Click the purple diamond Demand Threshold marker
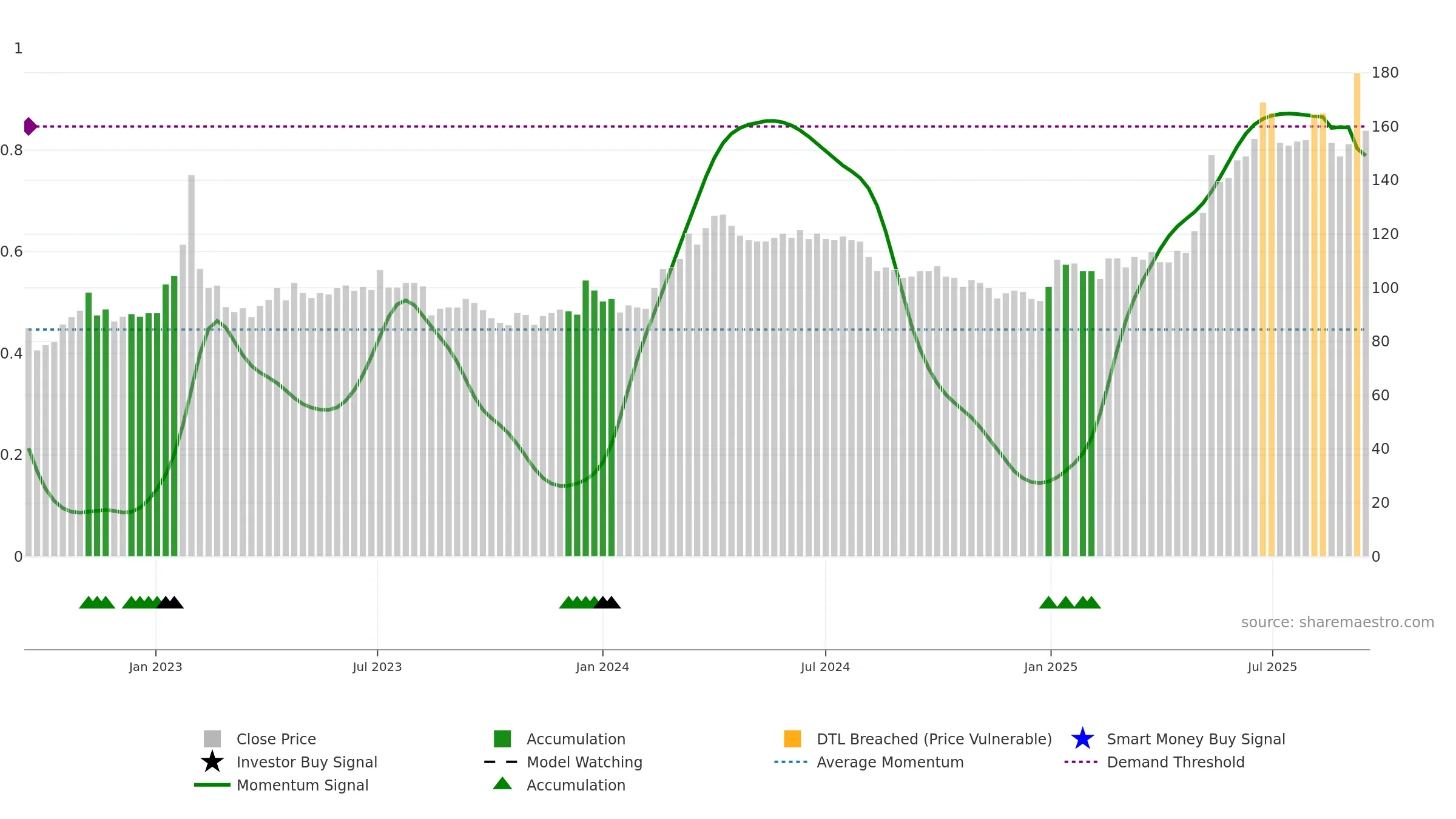This screenshot has height=819, width=1456. (30, 126)
